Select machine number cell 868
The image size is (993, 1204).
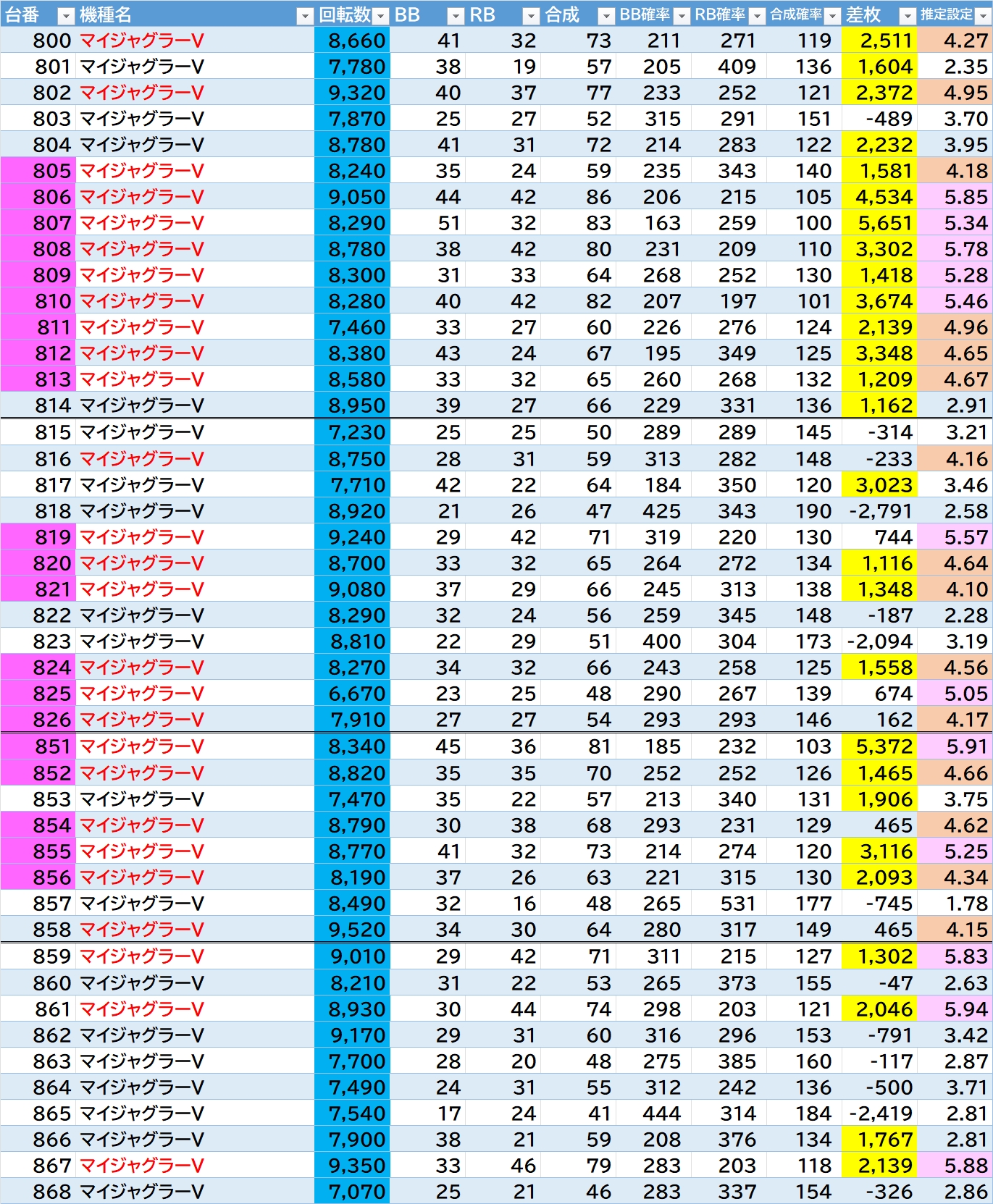pos(38,1192)
